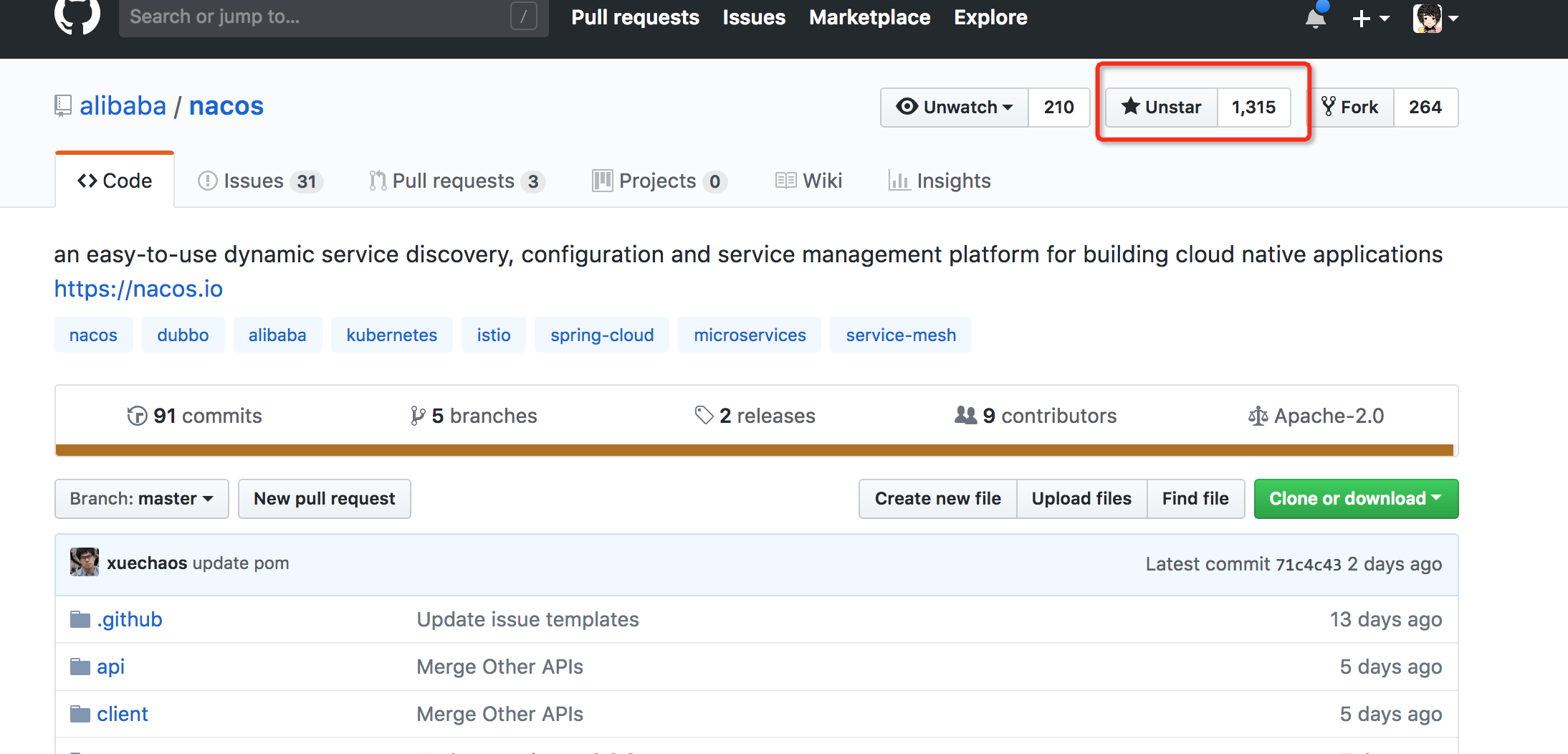1568x754 pixels.
Task: View the 5 branches list
Action: click(x=474, y=416)
